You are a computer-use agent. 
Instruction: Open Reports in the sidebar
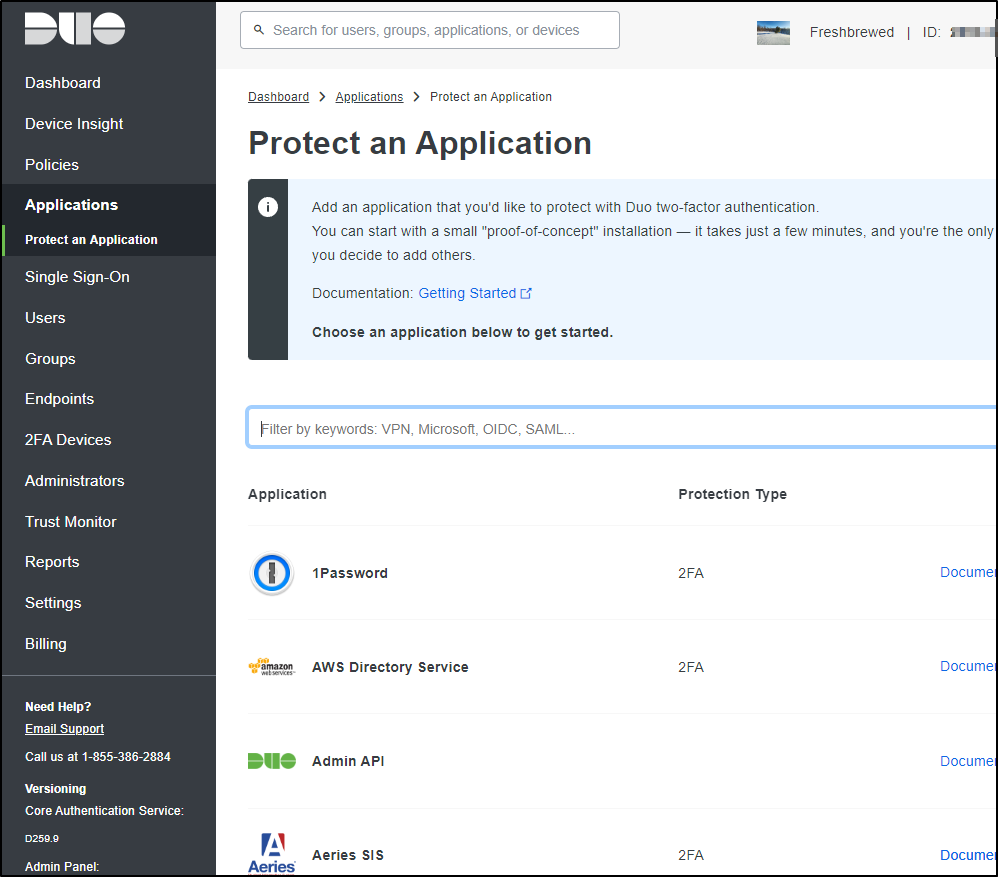pos(52,562)
